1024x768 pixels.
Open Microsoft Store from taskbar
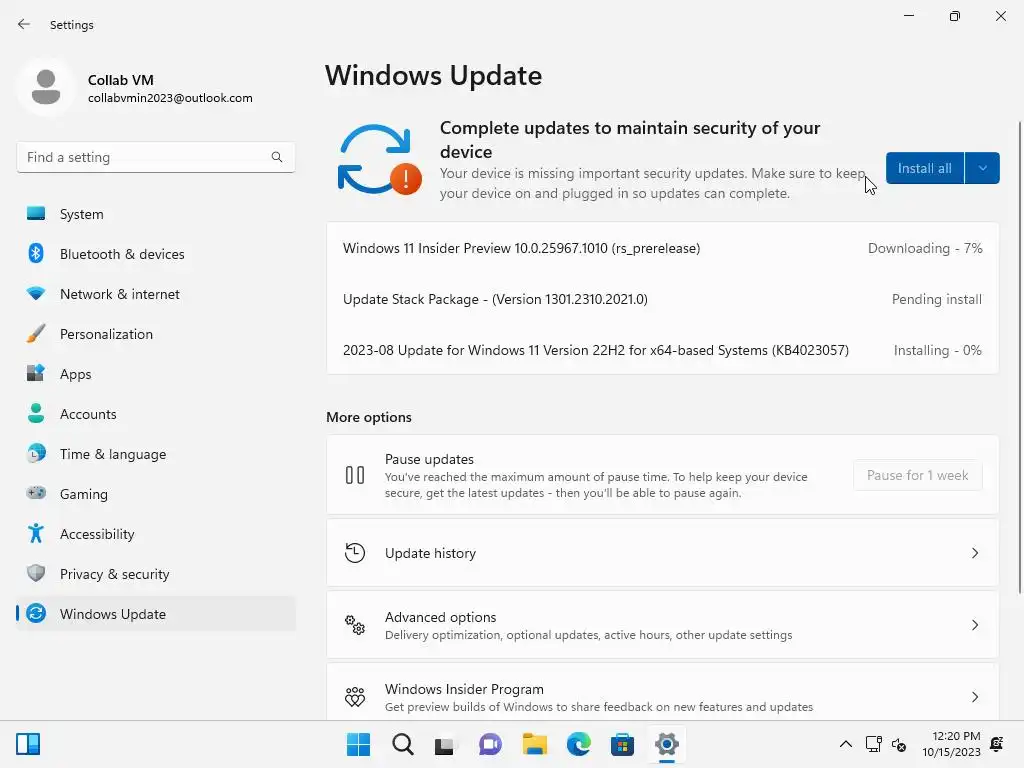pos(622,744)
